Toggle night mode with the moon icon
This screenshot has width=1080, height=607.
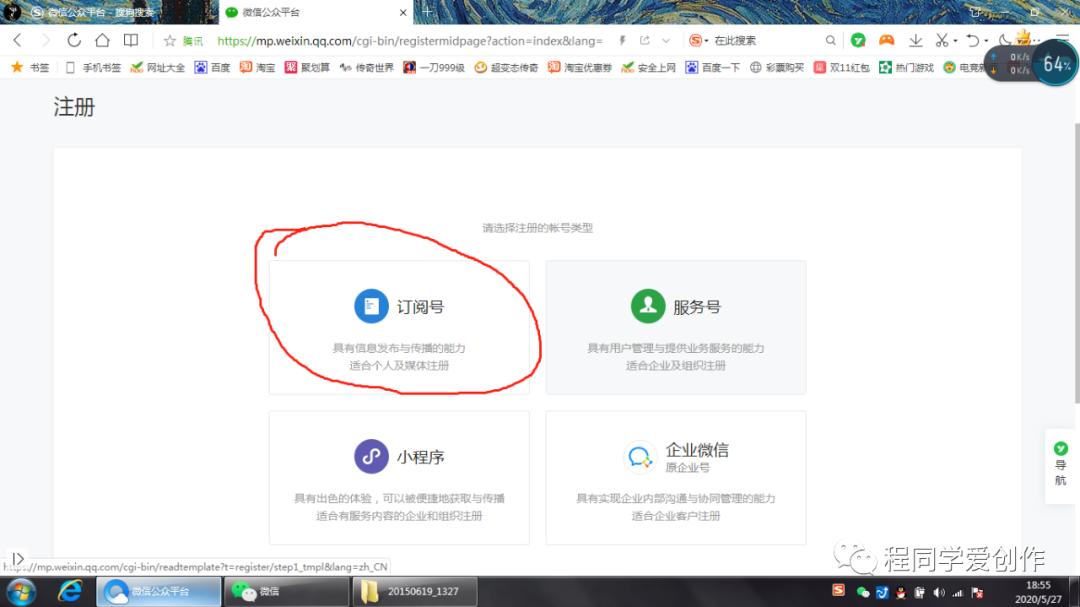(1004, 40)
